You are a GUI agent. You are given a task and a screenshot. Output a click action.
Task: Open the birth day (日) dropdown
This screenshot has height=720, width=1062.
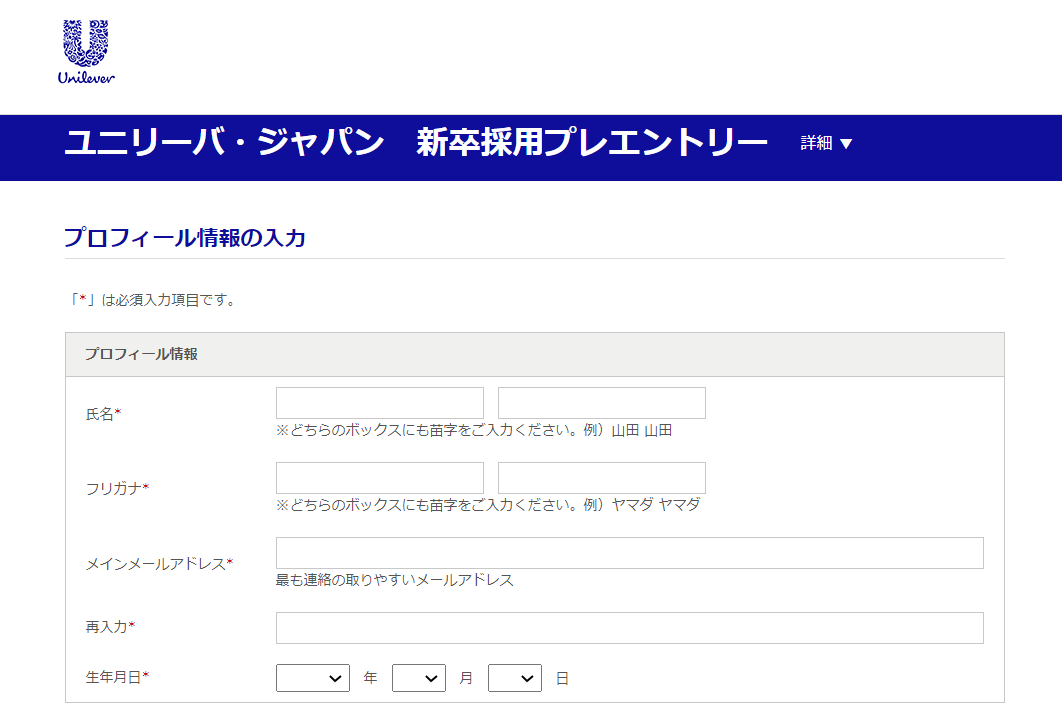514,678
